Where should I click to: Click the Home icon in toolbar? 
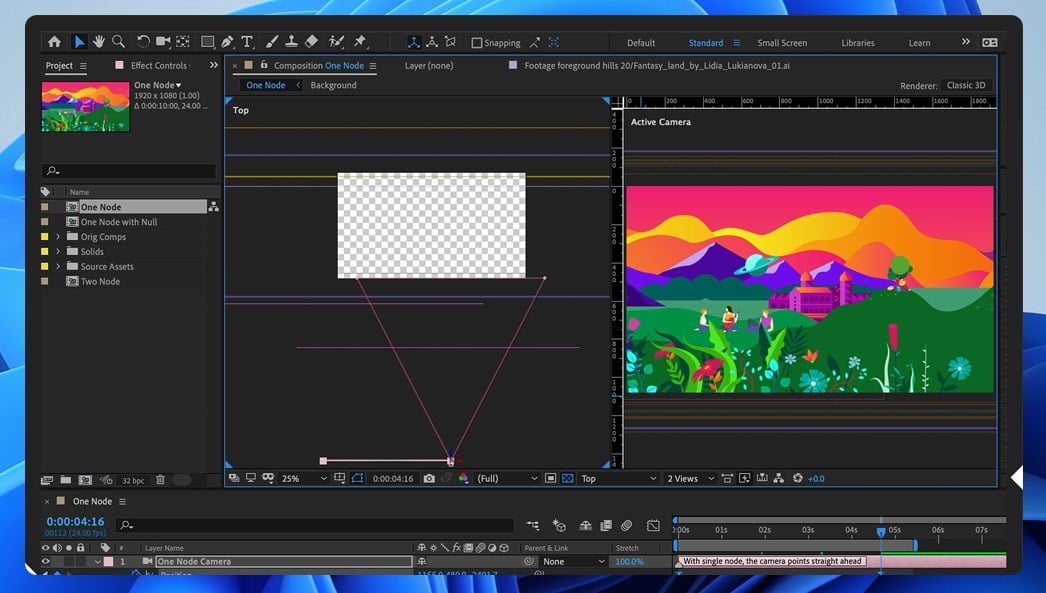[x=54, y=42]
